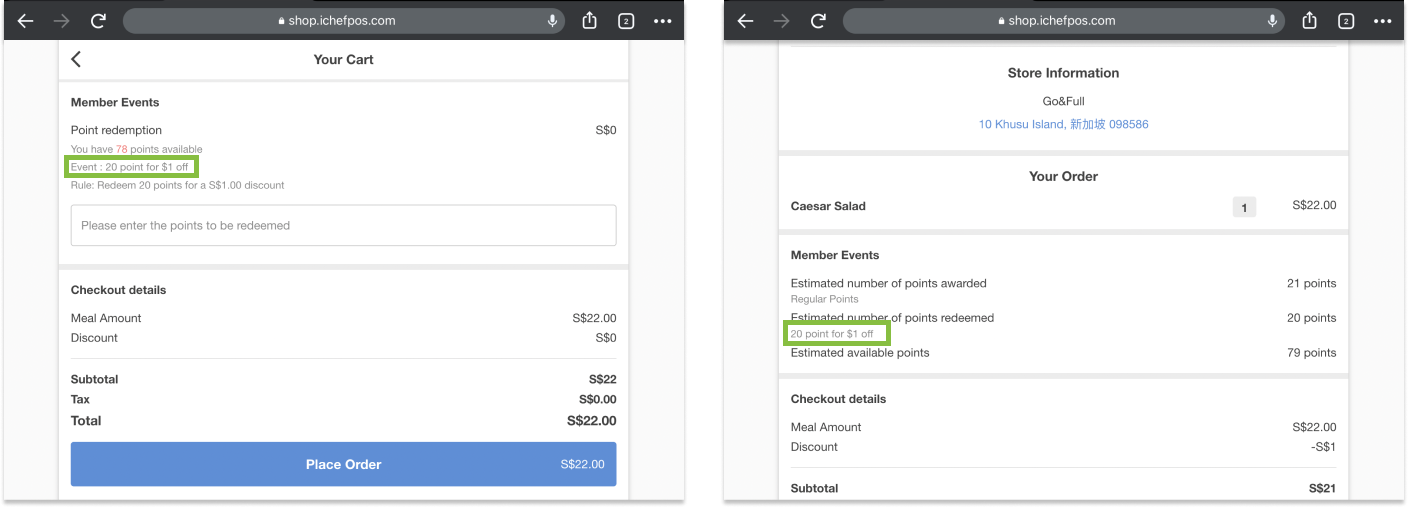Go back using the chevron beside Your Cart

click(x=76, y=59)
